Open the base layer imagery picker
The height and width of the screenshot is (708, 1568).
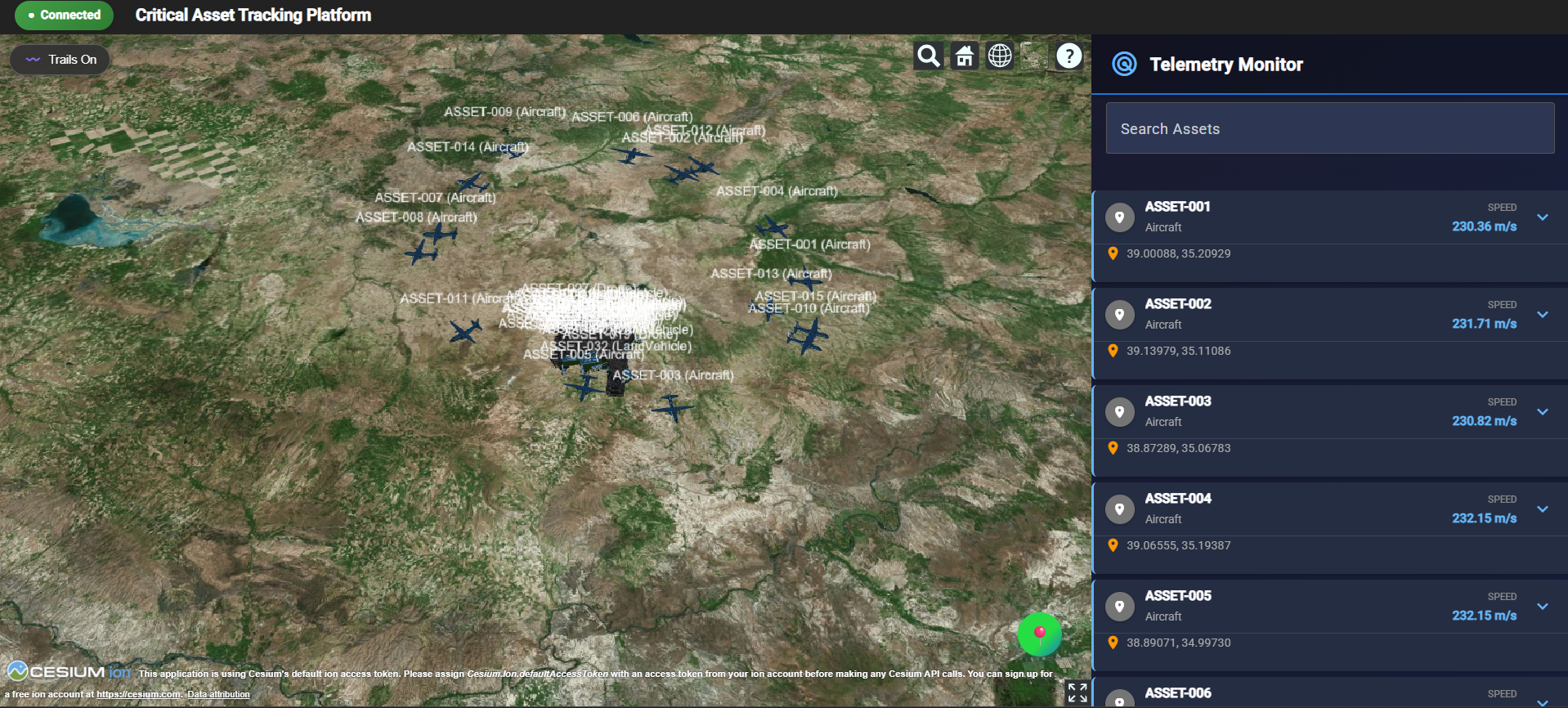click(x=1034, y=56)
